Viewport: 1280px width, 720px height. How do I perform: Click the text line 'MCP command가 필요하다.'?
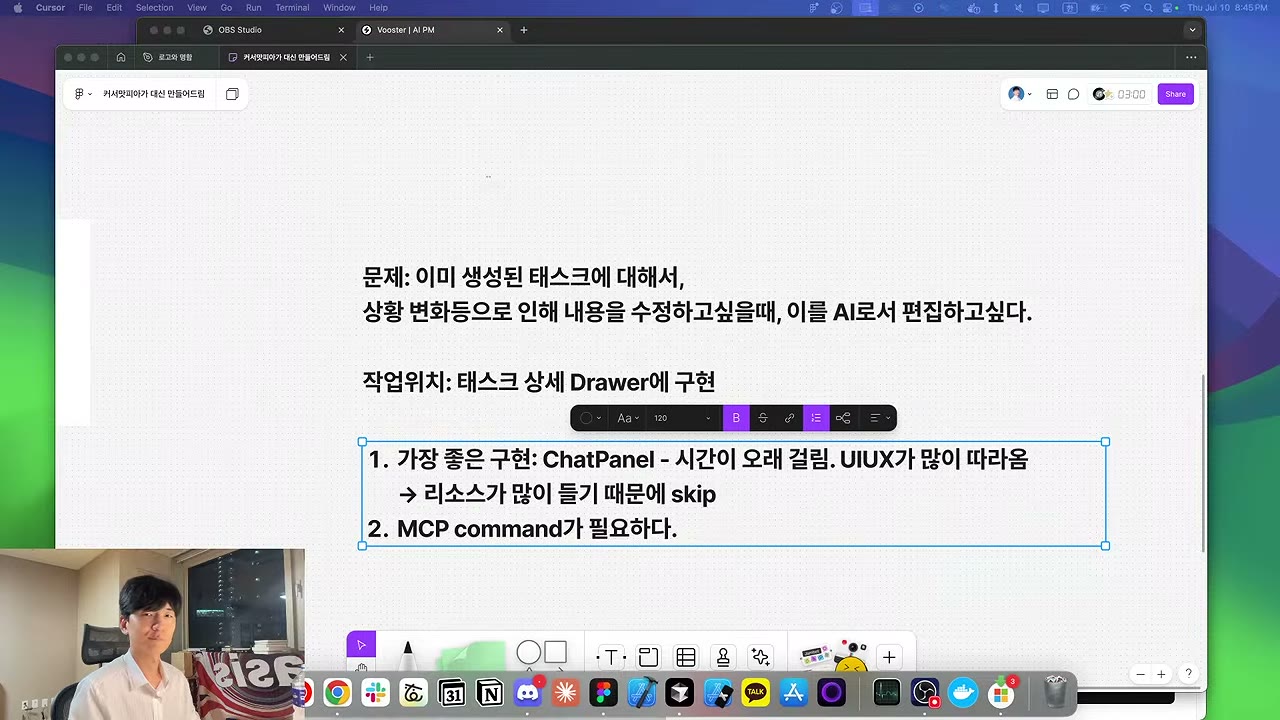point(537,529)
